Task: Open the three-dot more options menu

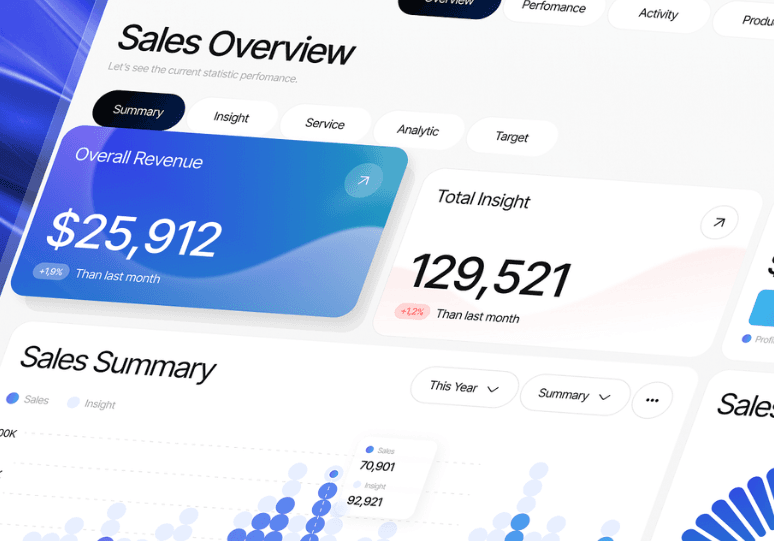Action: [x=652, y=400]
